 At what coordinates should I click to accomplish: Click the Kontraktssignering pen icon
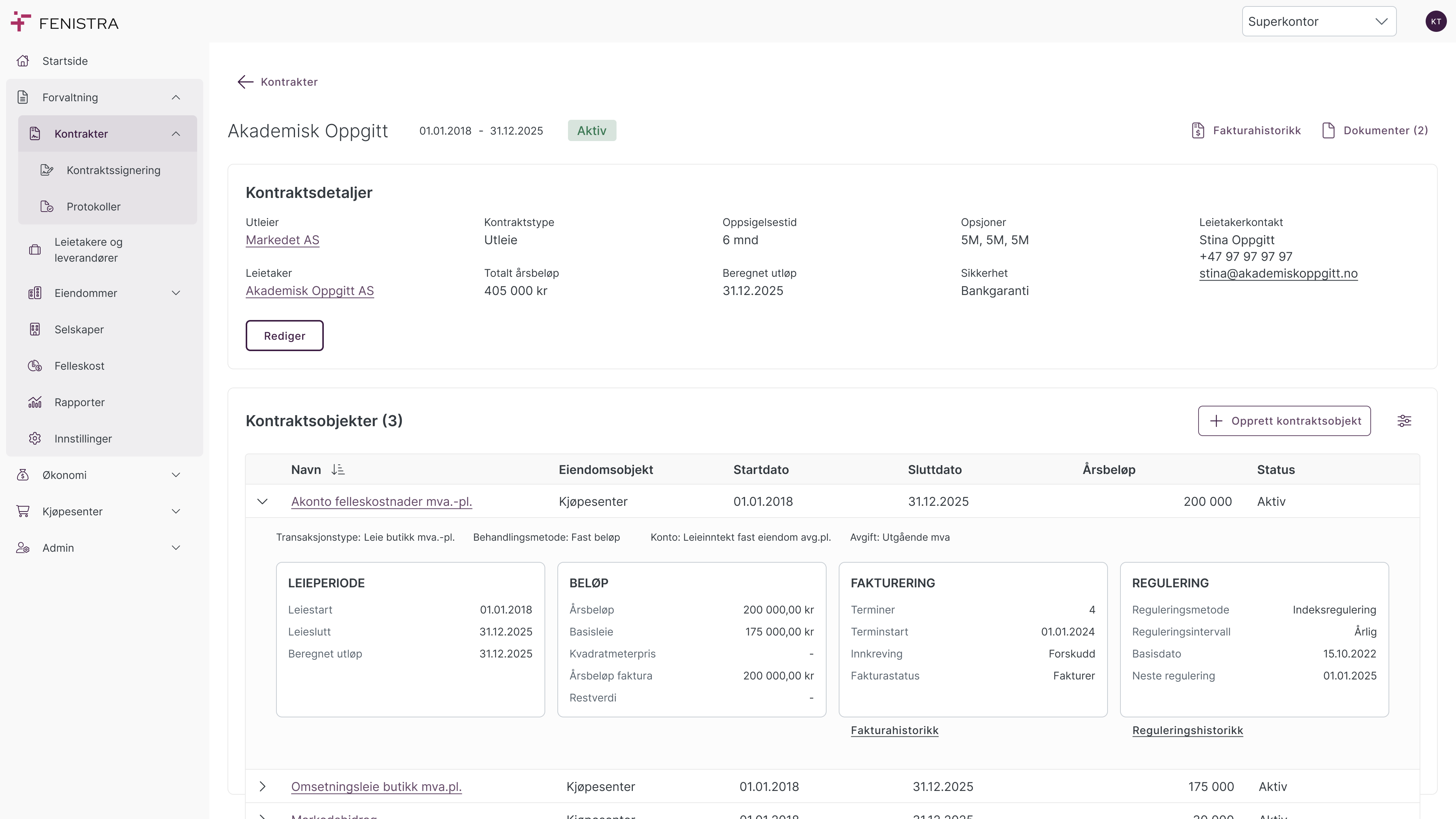47,170
